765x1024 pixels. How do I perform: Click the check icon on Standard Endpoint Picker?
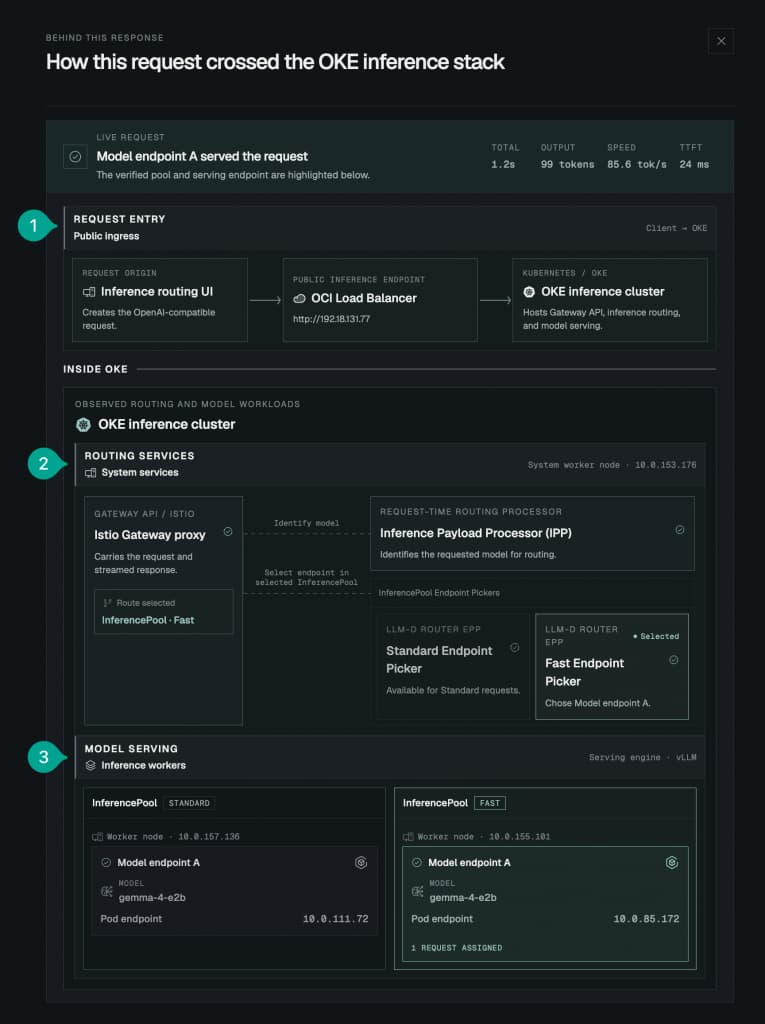click(x=515, y=648)
